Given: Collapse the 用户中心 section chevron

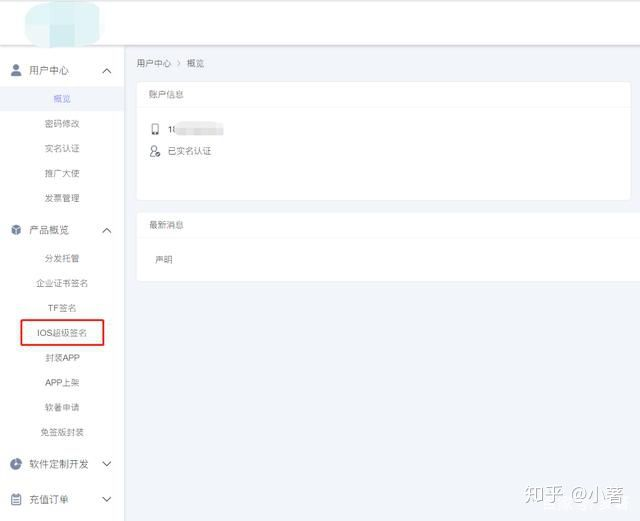Looking at the screenshot, I should point(107,71).
